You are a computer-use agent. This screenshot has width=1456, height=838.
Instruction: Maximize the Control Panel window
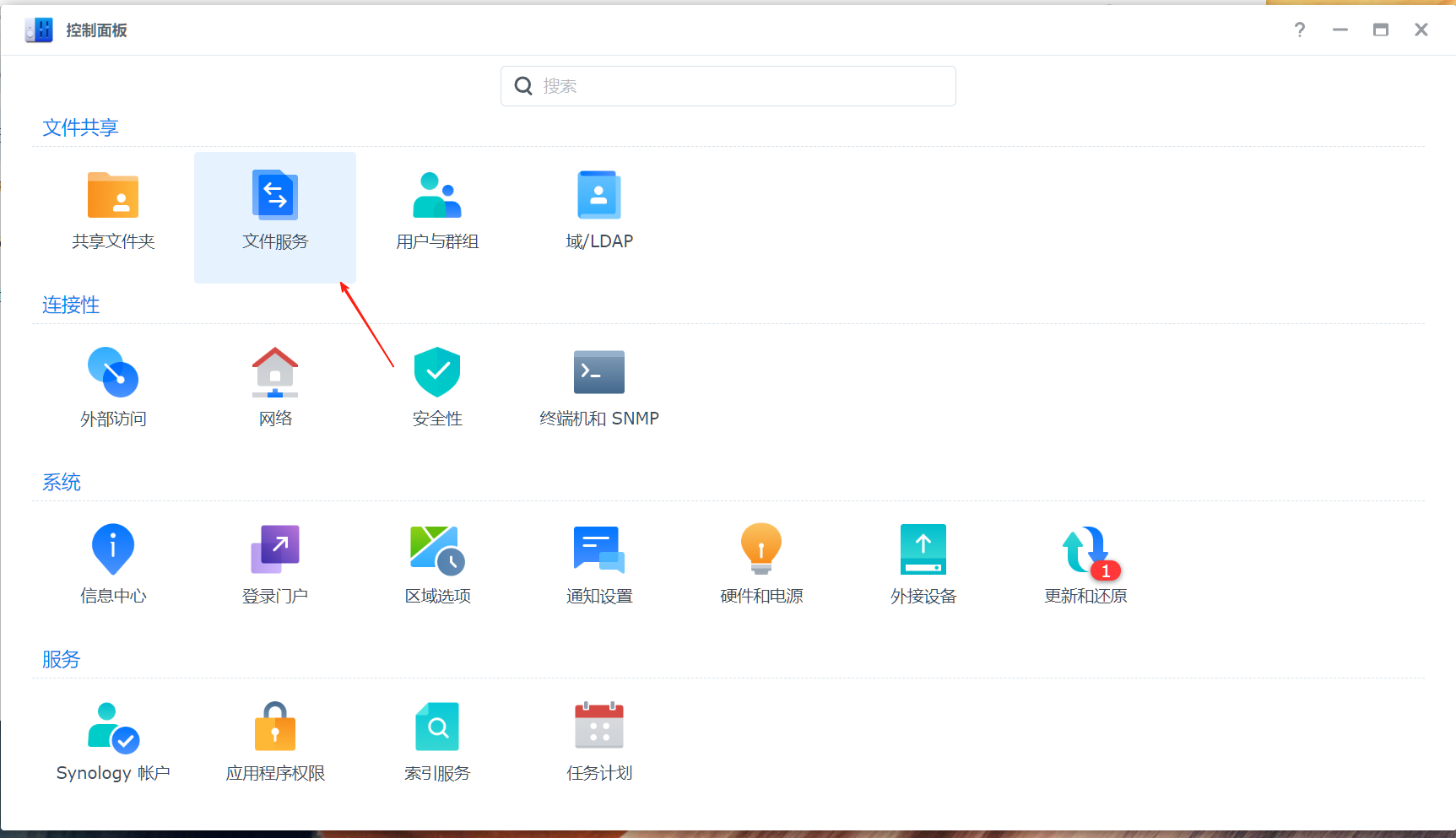pyautogui.click(x=1381, y=30)
